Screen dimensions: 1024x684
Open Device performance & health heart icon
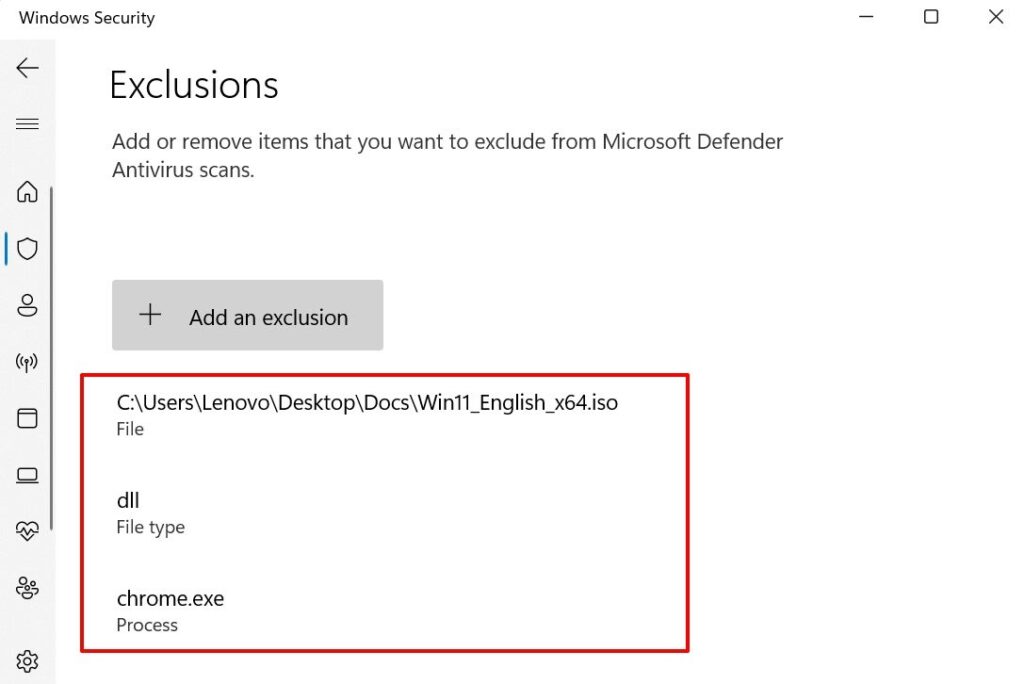(27, 531)
